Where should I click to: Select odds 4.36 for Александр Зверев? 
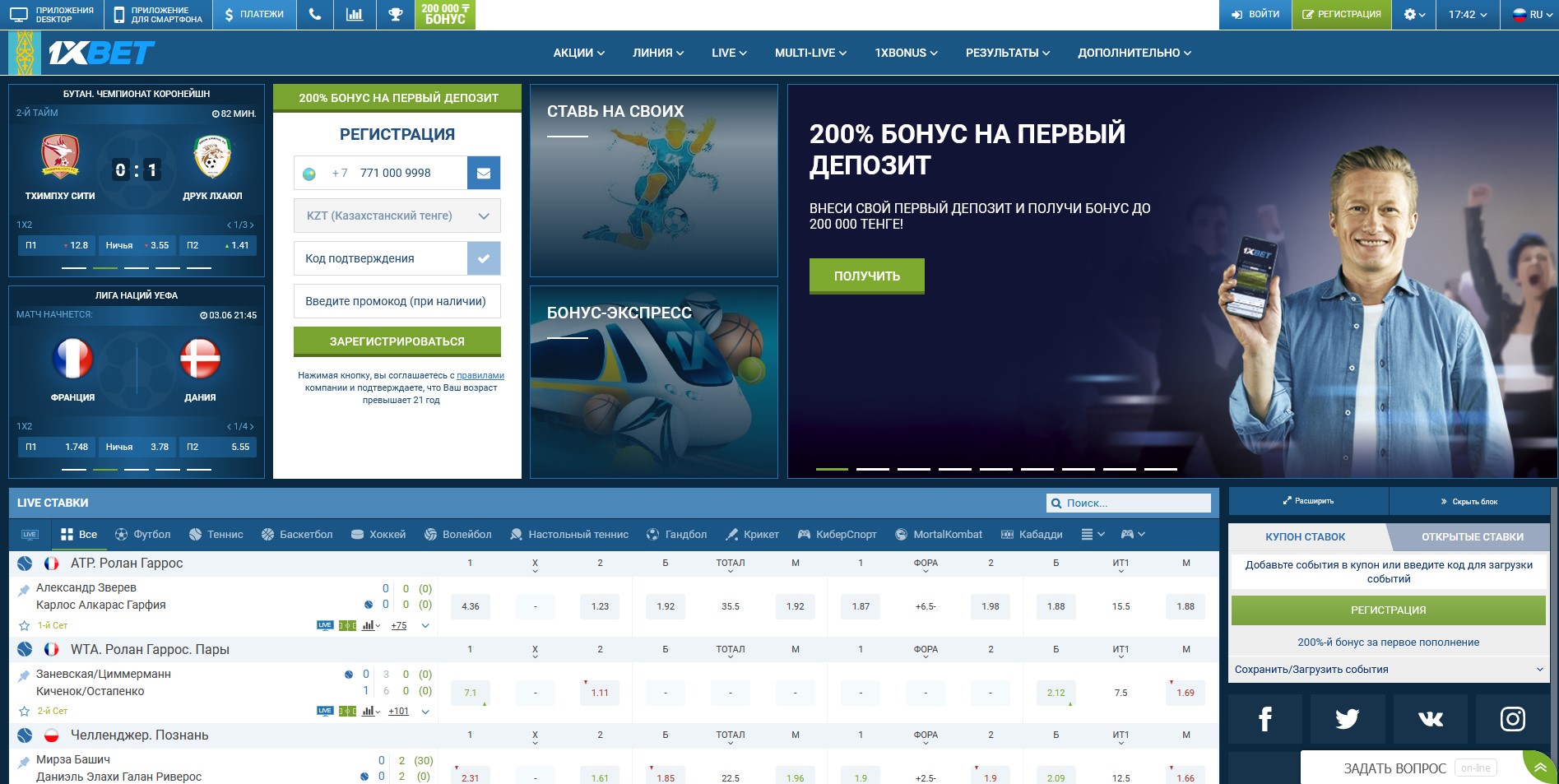tap(471, 606)
